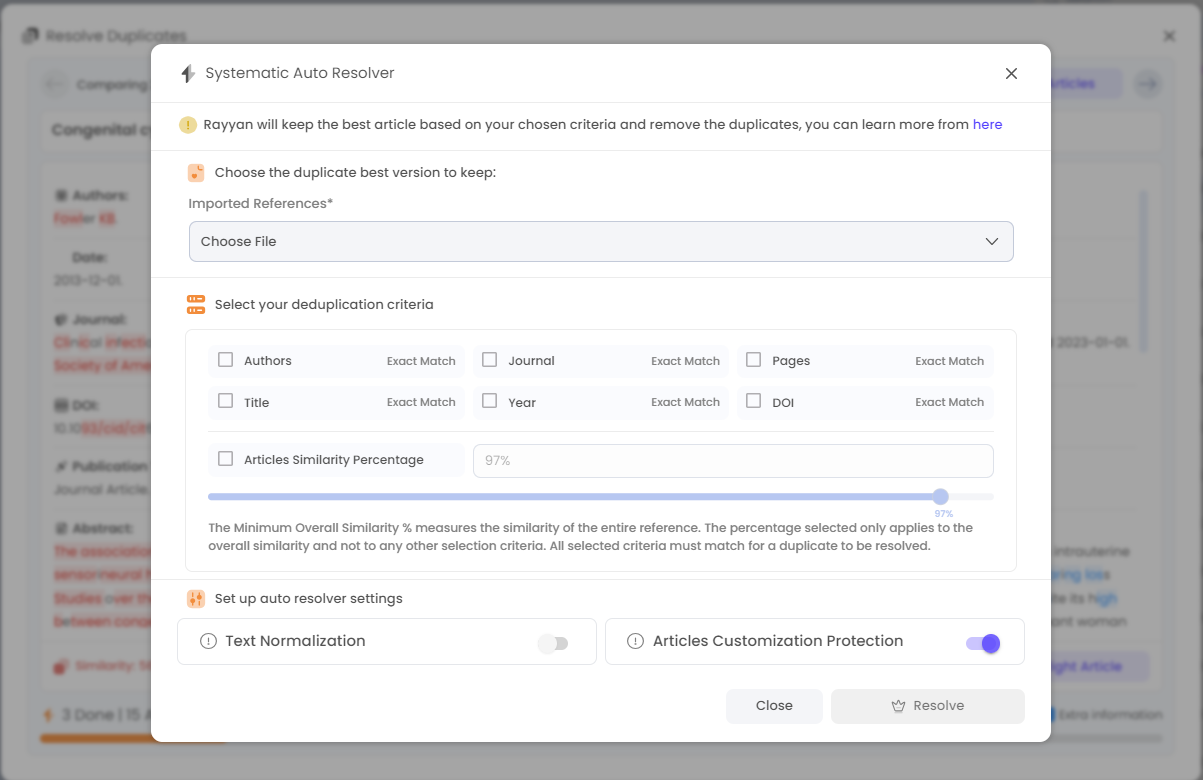Click the Articles Customization Protection info icon

click(635, 642)
